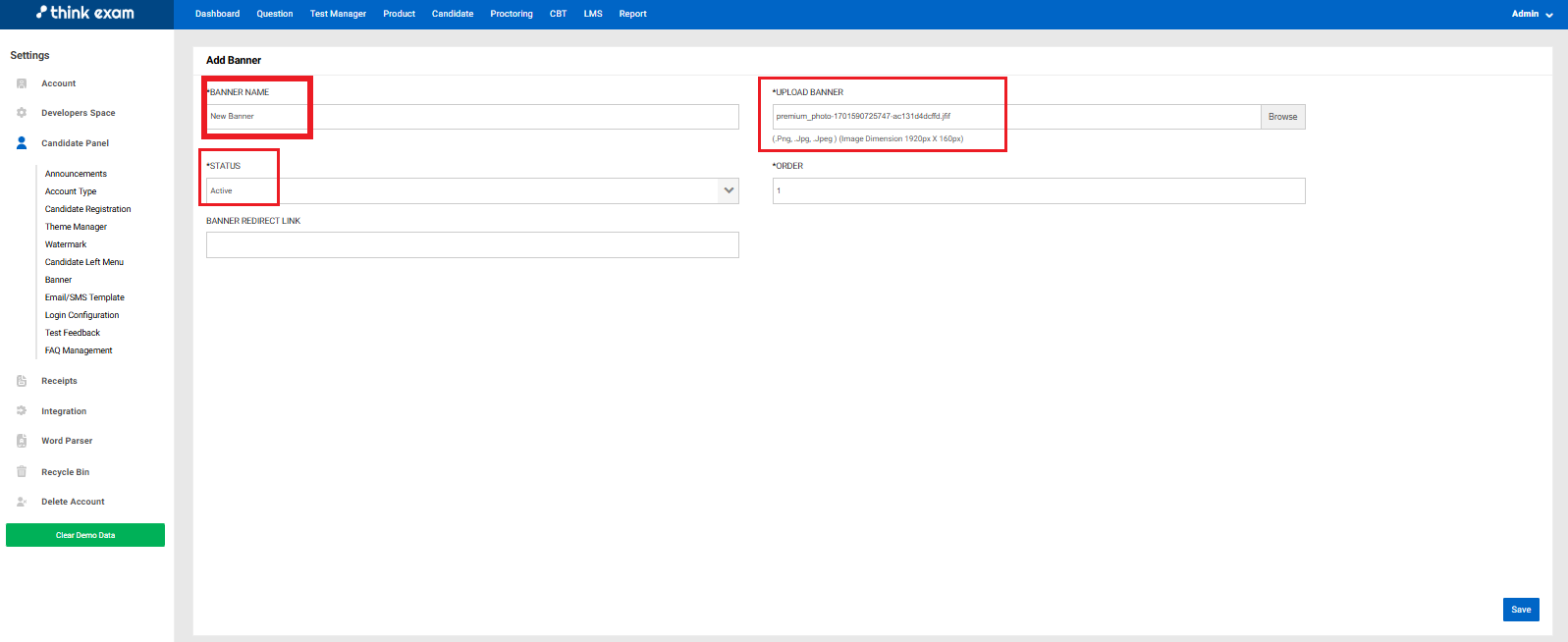Open Email/SMS Template settings
The width and height of the screenshot is (1568, 642).
(x=84, y=297)
